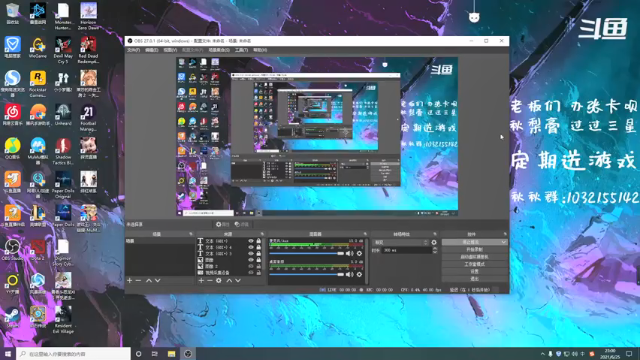Open the 工具(T) menu
Image resolution: width=640 pixels, height=360 pixels.
tap(241, 50)
